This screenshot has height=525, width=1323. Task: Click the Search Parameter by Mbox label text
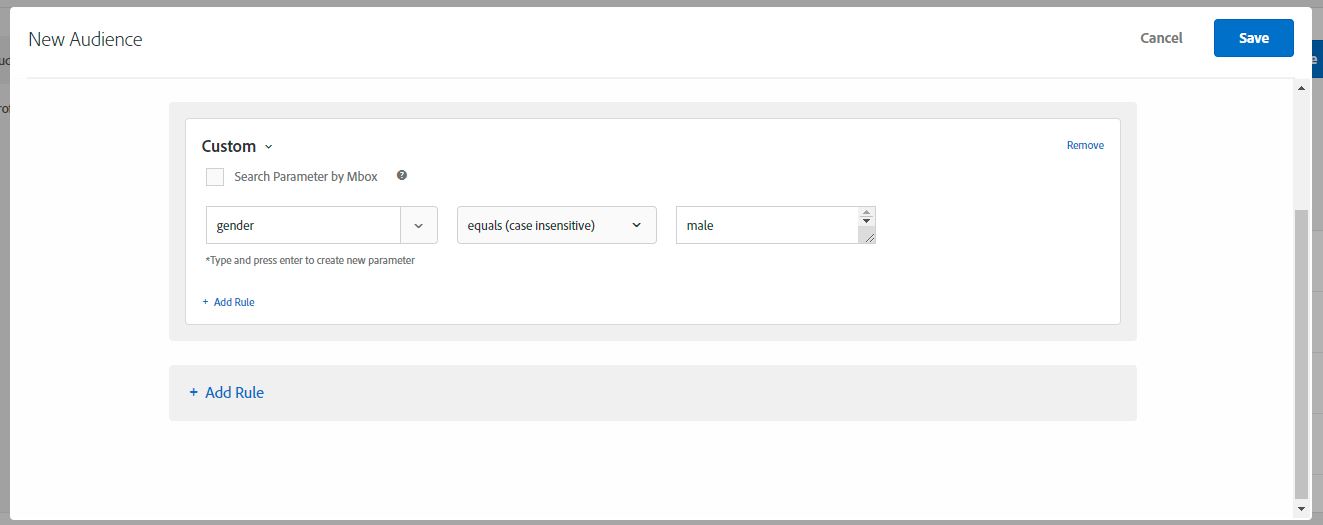tap(306, 176)
